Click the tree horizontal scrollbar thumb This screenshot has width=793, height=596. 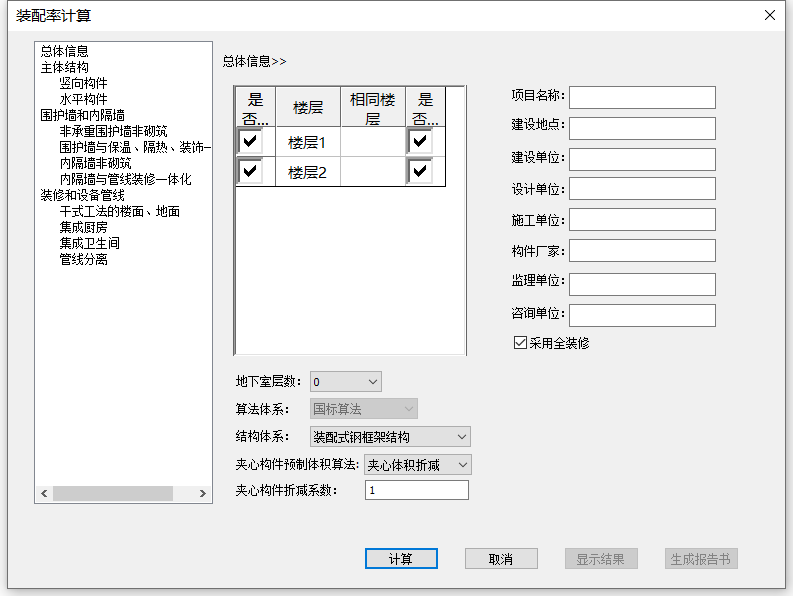(113, 493)
